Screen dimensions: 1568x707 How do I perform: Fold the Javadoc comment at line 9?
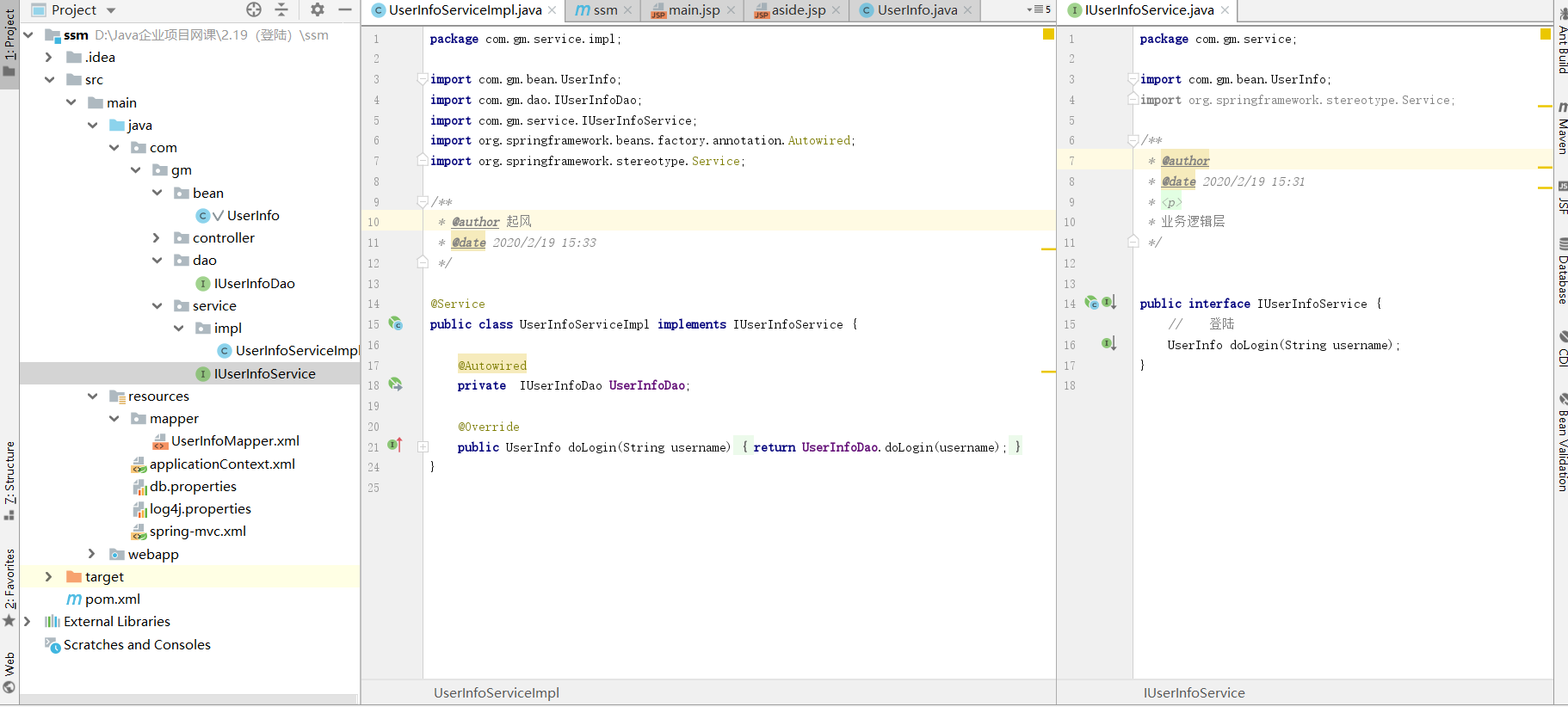423,201
